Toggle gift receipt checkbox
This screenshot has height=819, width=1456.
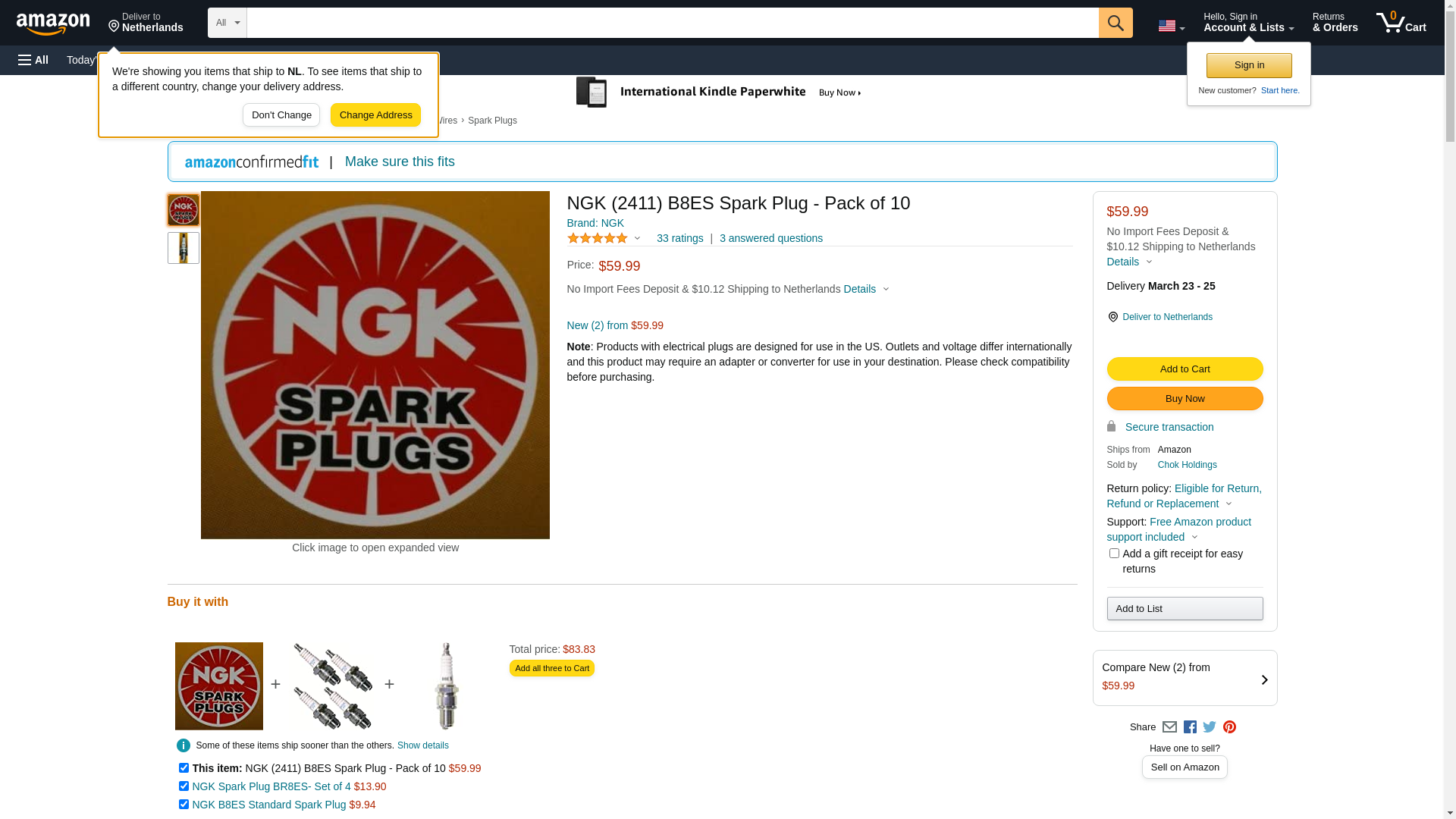tap(1114, 554)
